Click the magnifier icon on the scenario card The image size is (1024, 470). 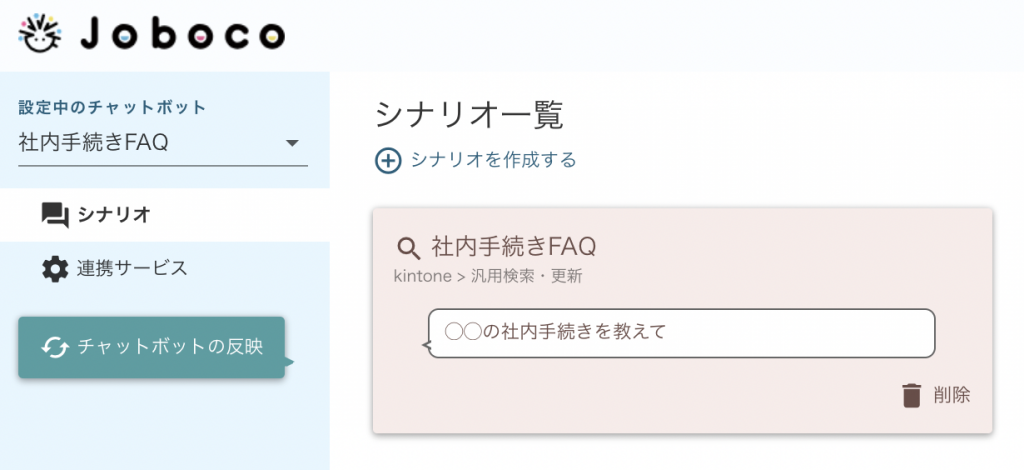coord(409,248)
